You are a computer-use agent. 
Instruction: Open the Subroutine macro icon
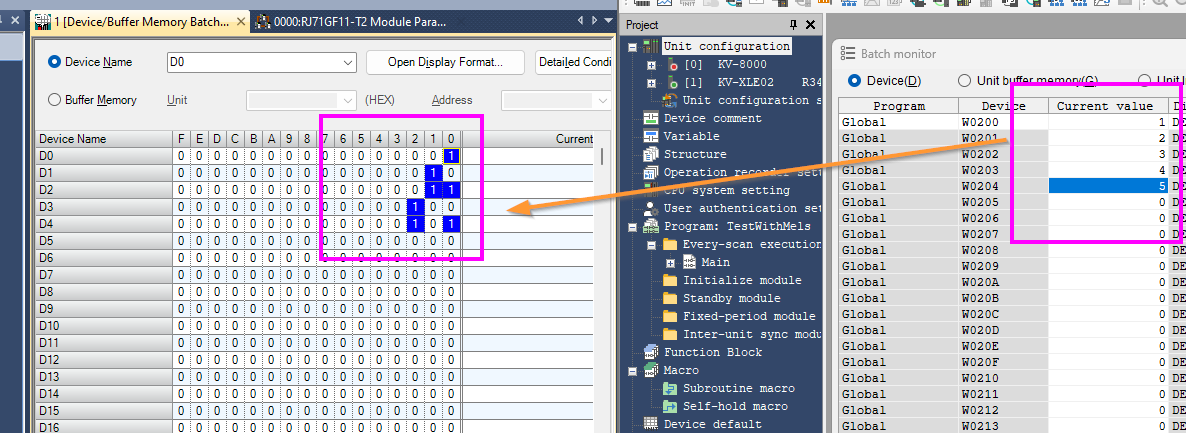[670, 388]
